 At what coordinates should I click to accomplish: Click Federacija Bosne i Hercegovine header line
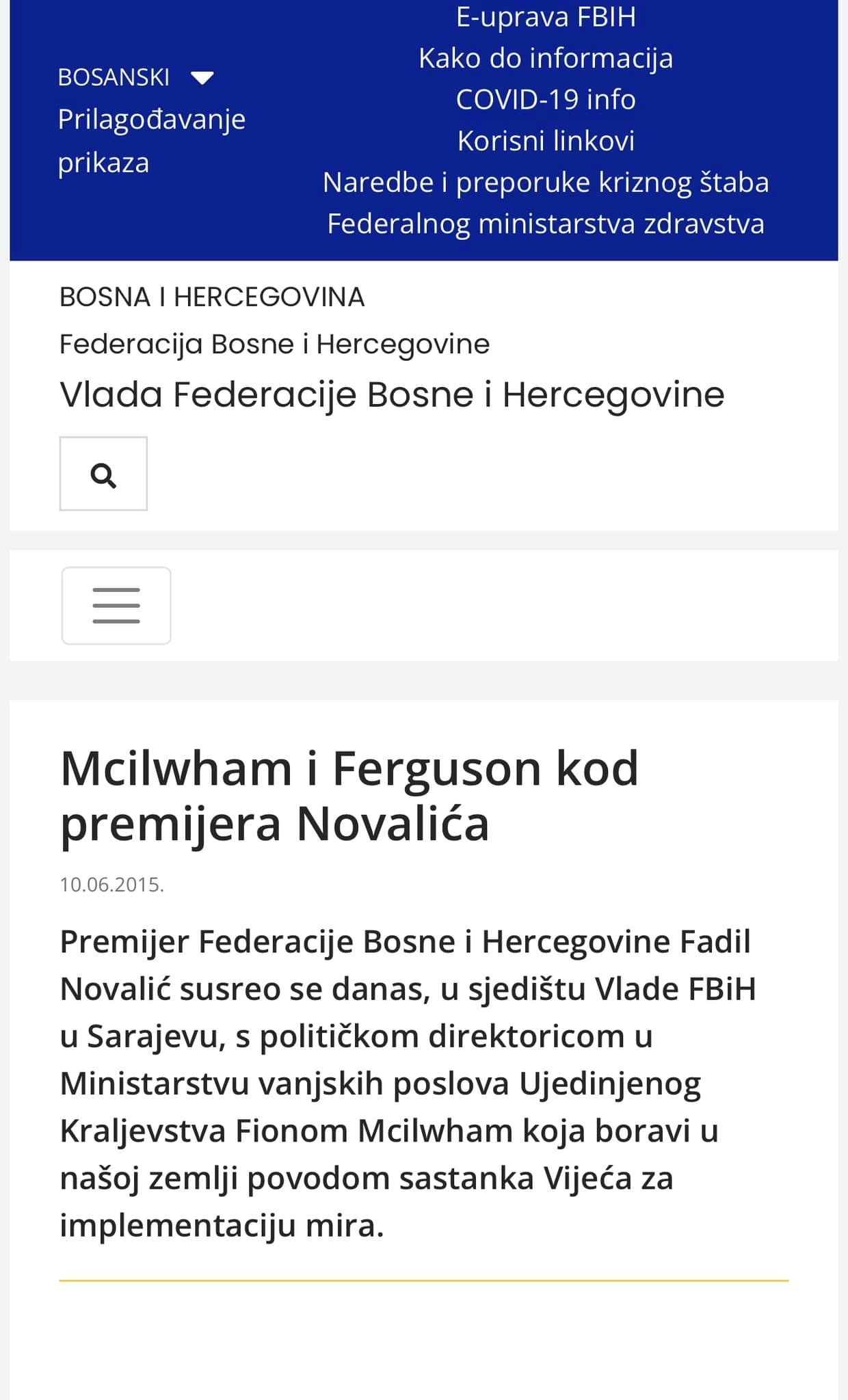[274, 344]
